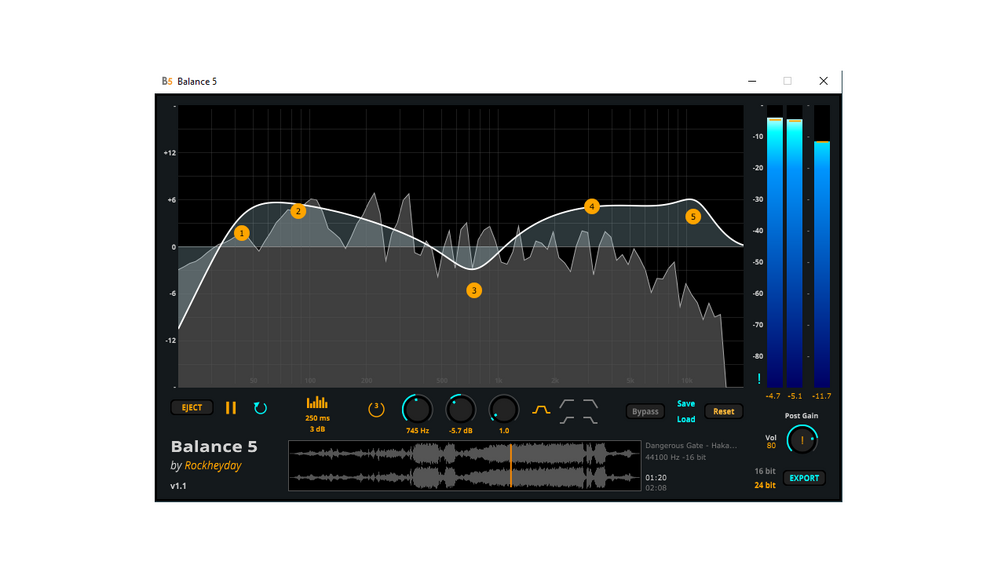Select the upper-left shelf filter shape
1005x565 pixels.
pos(567,404)
